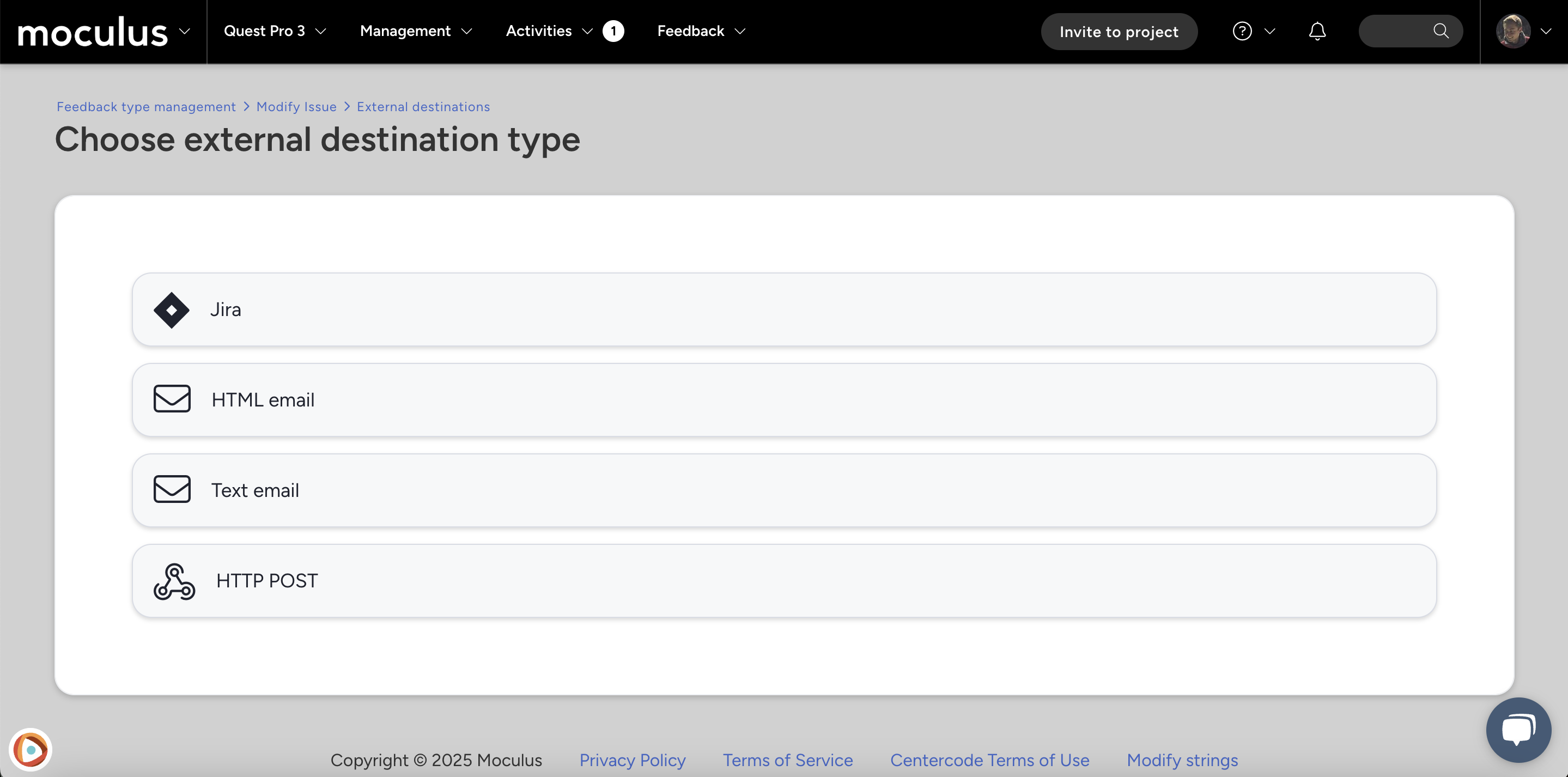Screen dimensions: 1568x777
Task: Click the Text email envelope icon
Action: pos(172,489)
